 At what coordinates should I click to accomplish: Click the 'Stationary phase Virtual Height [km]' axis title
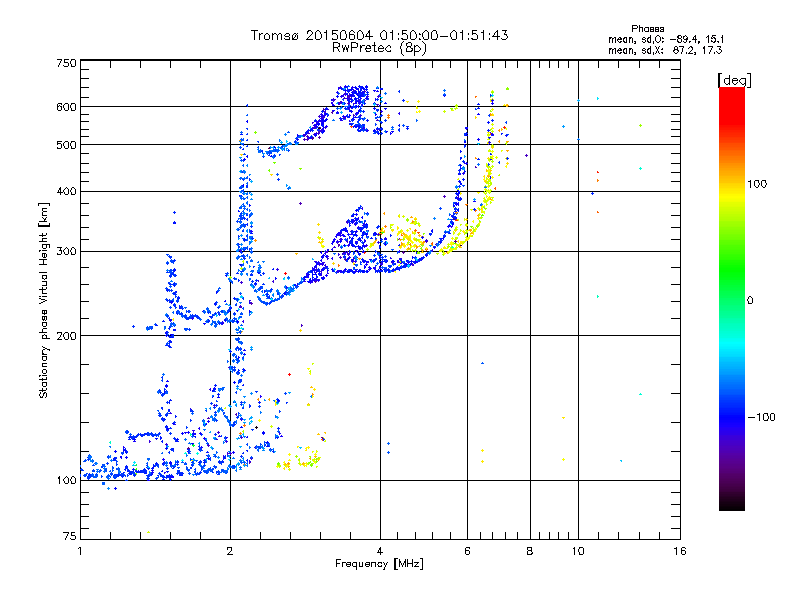coord(44,301)
